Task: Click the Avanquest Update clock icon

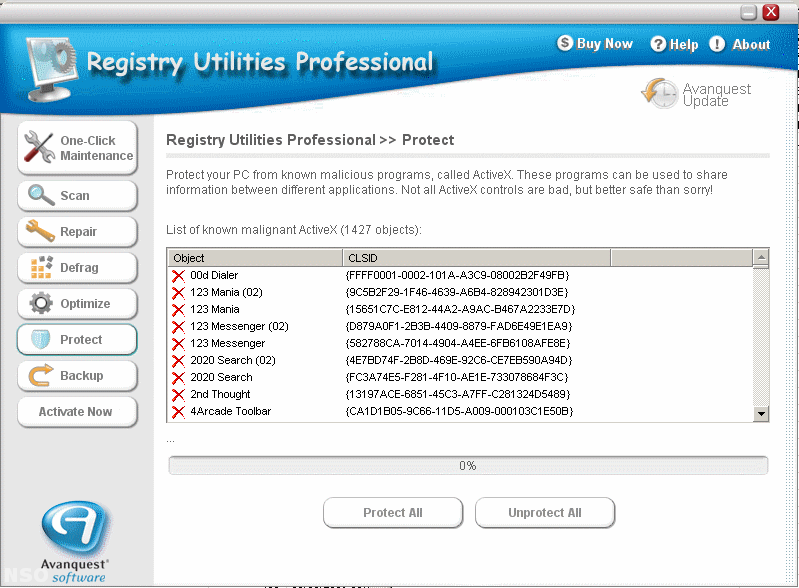Action: pos(659,93)
